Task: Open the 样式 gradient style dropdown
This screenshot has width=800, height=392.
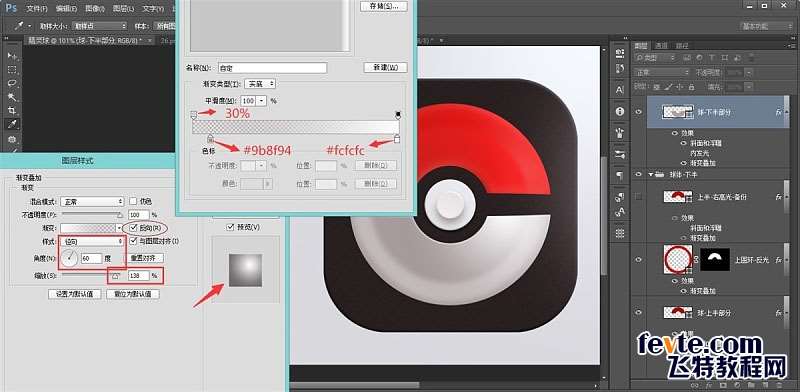Action: coord(92,241)
